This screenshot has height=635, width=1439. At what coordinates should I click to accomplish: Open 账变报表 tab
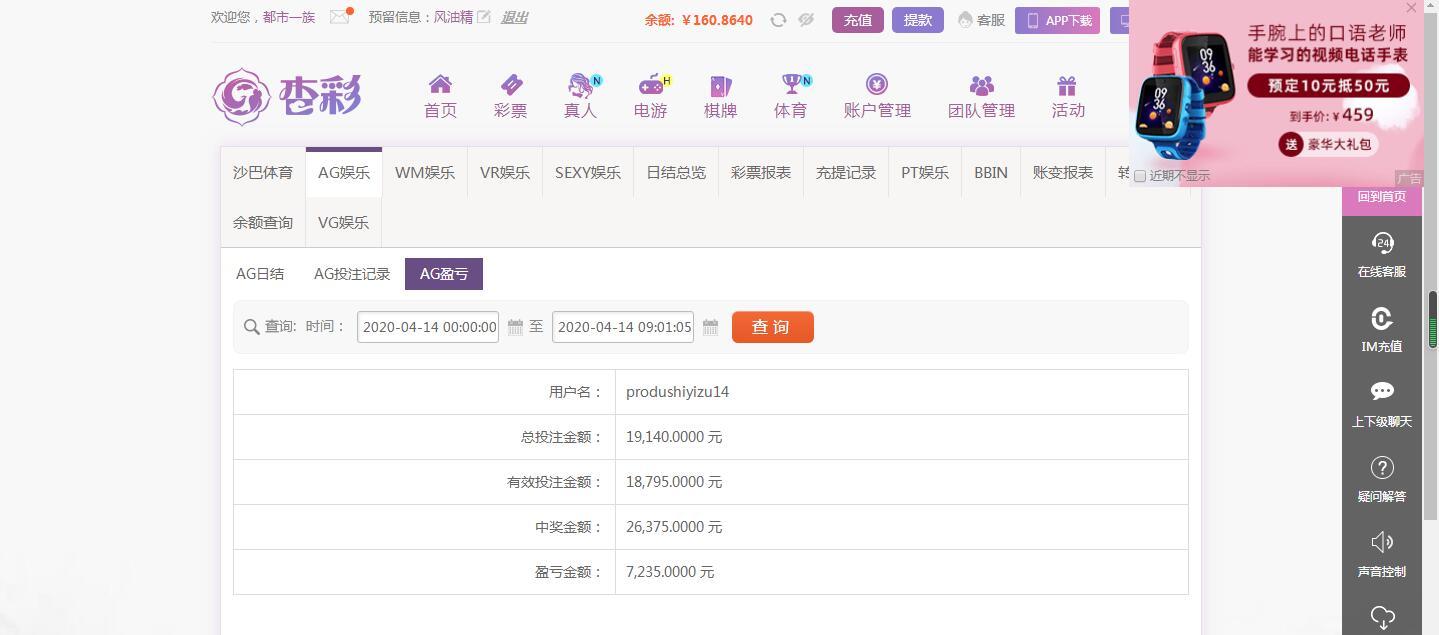[1063, 173]
